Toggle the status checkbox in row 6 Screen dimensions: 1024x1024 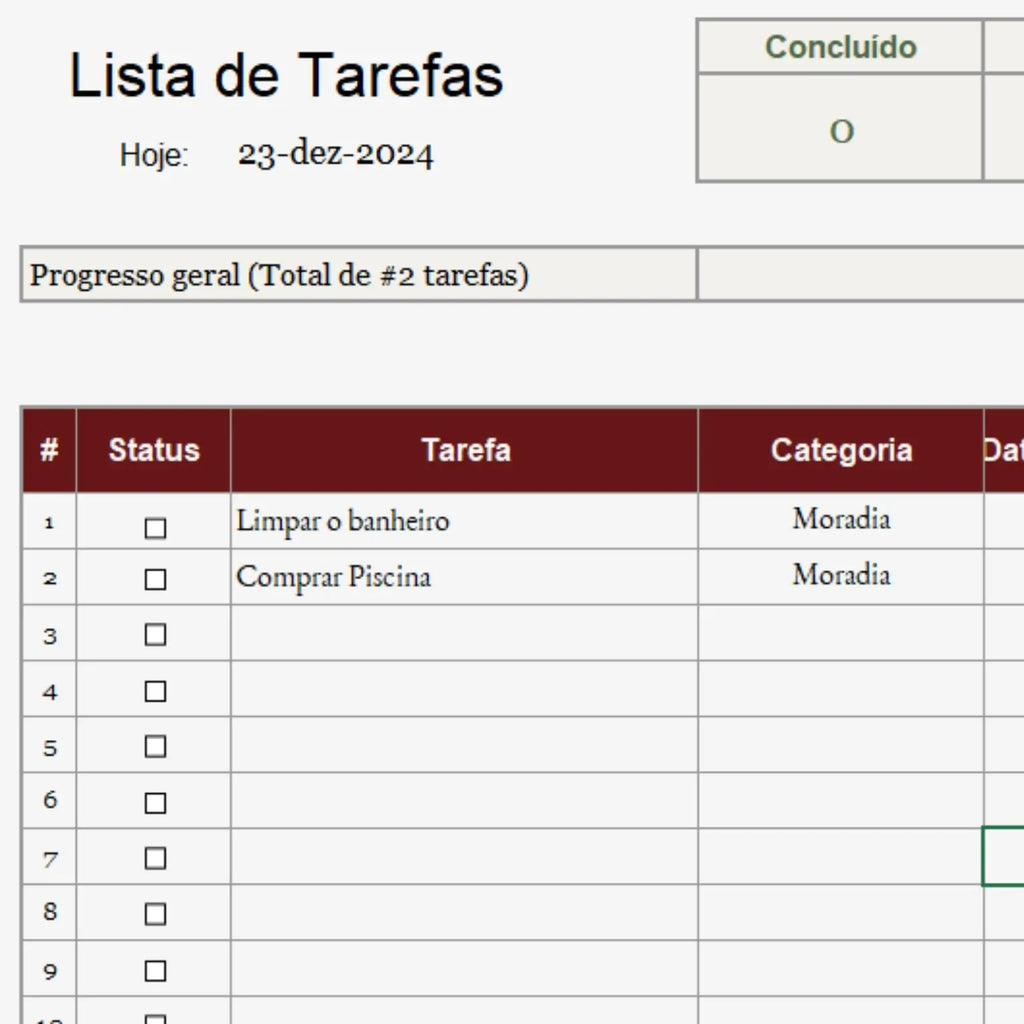point(155,803)
